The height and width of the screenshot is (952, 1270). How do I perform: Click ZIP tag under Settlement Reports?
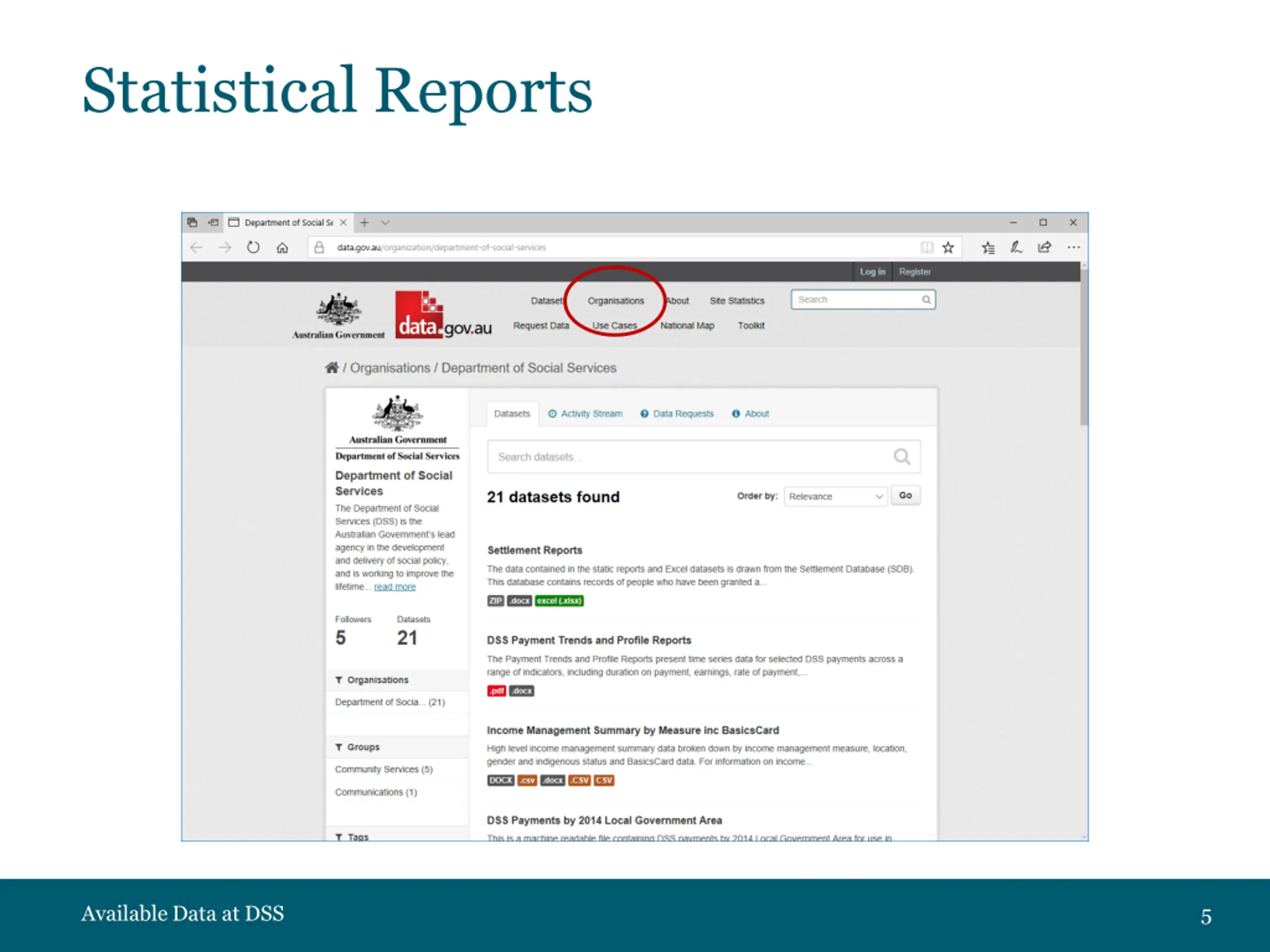(496, 601)
